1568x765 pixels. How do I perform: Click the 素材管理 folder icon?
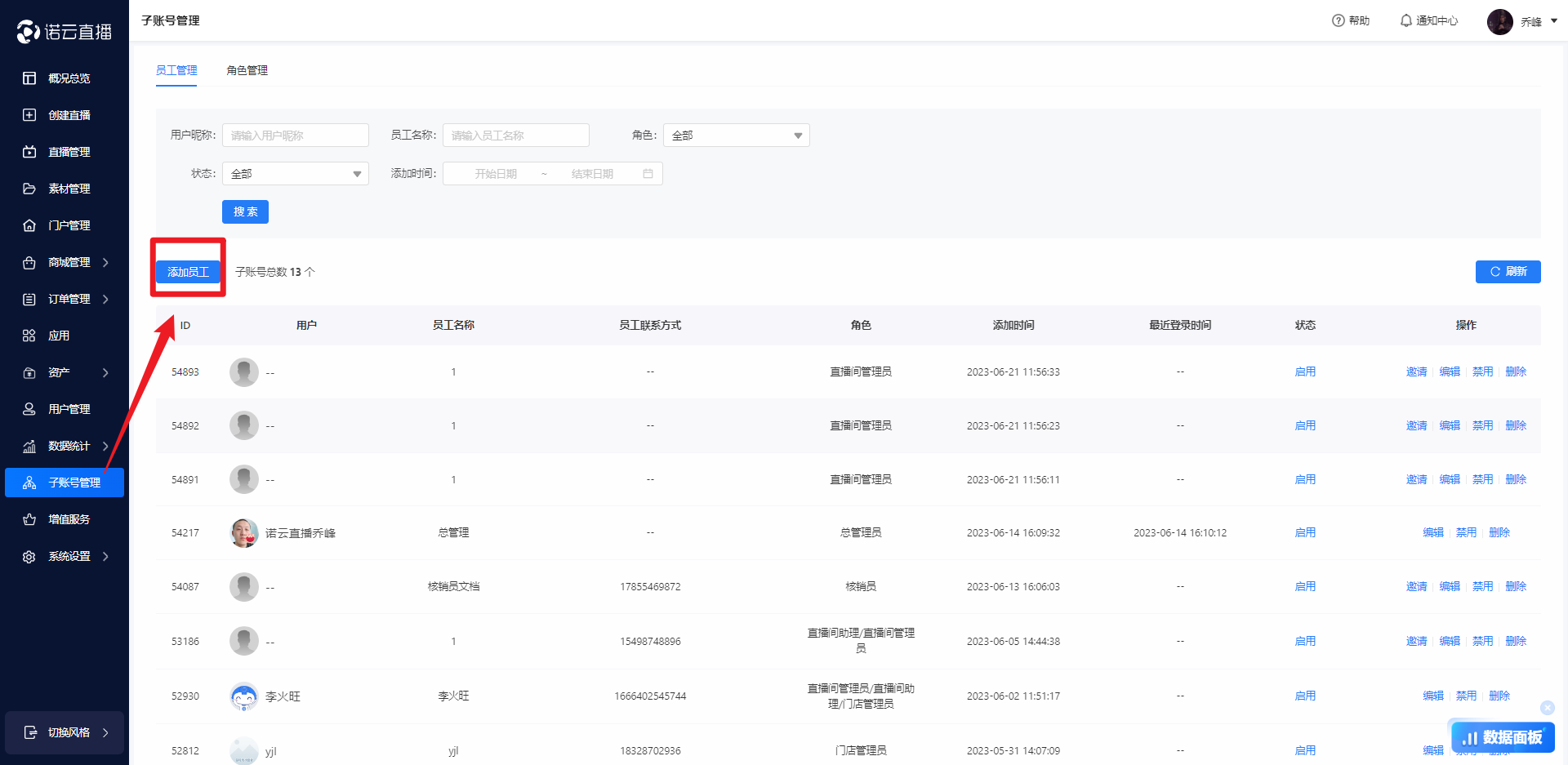point(29,189)
